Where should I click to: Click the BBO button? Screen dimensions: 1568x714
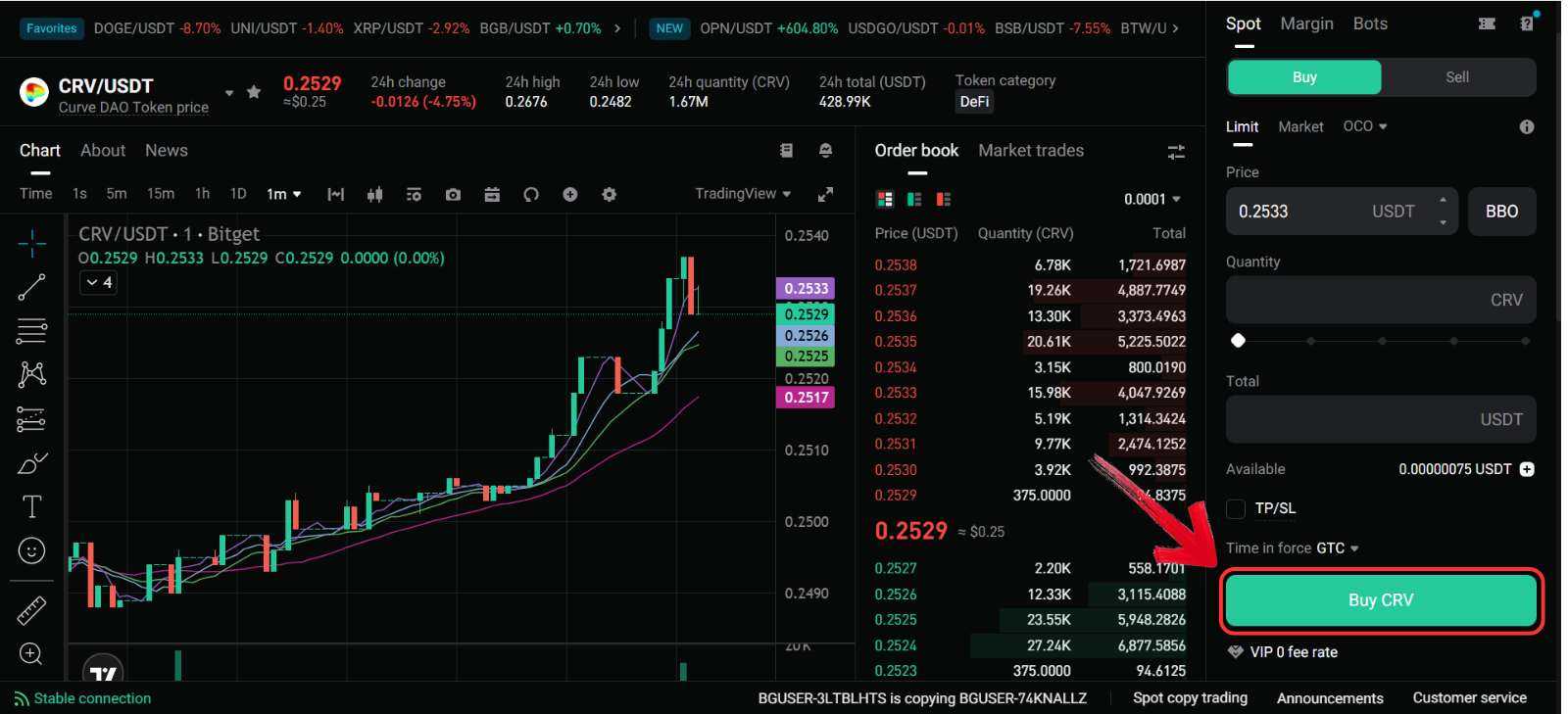(1501, 212)
